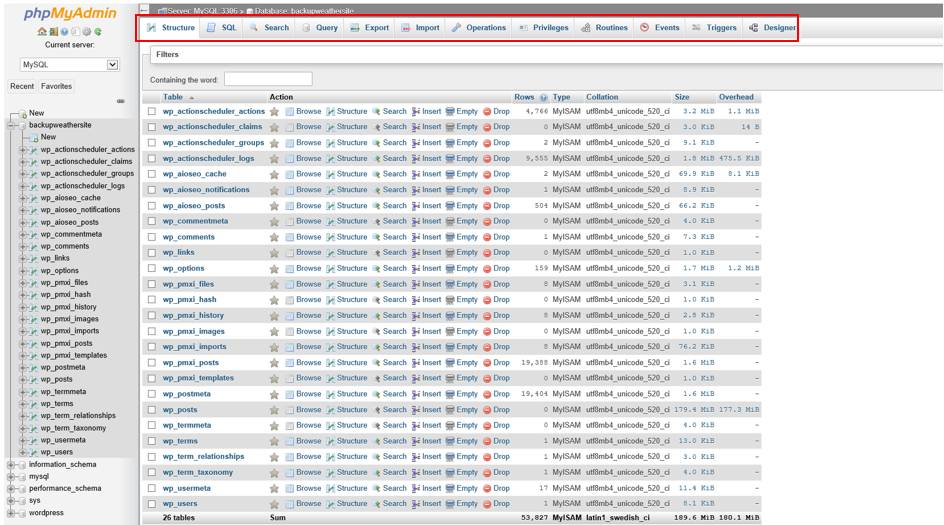
Task: Click Drop link for wp_pmxi_templates
Action: 502,378
